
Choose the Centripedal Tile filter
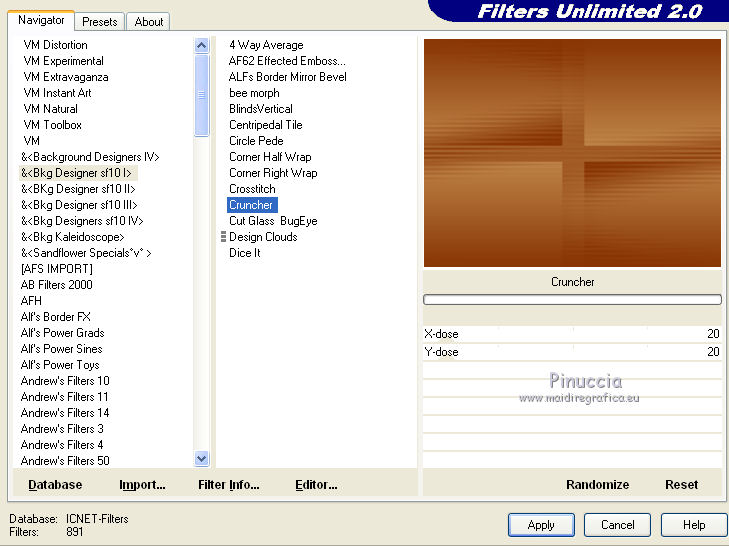click(265, 125)
